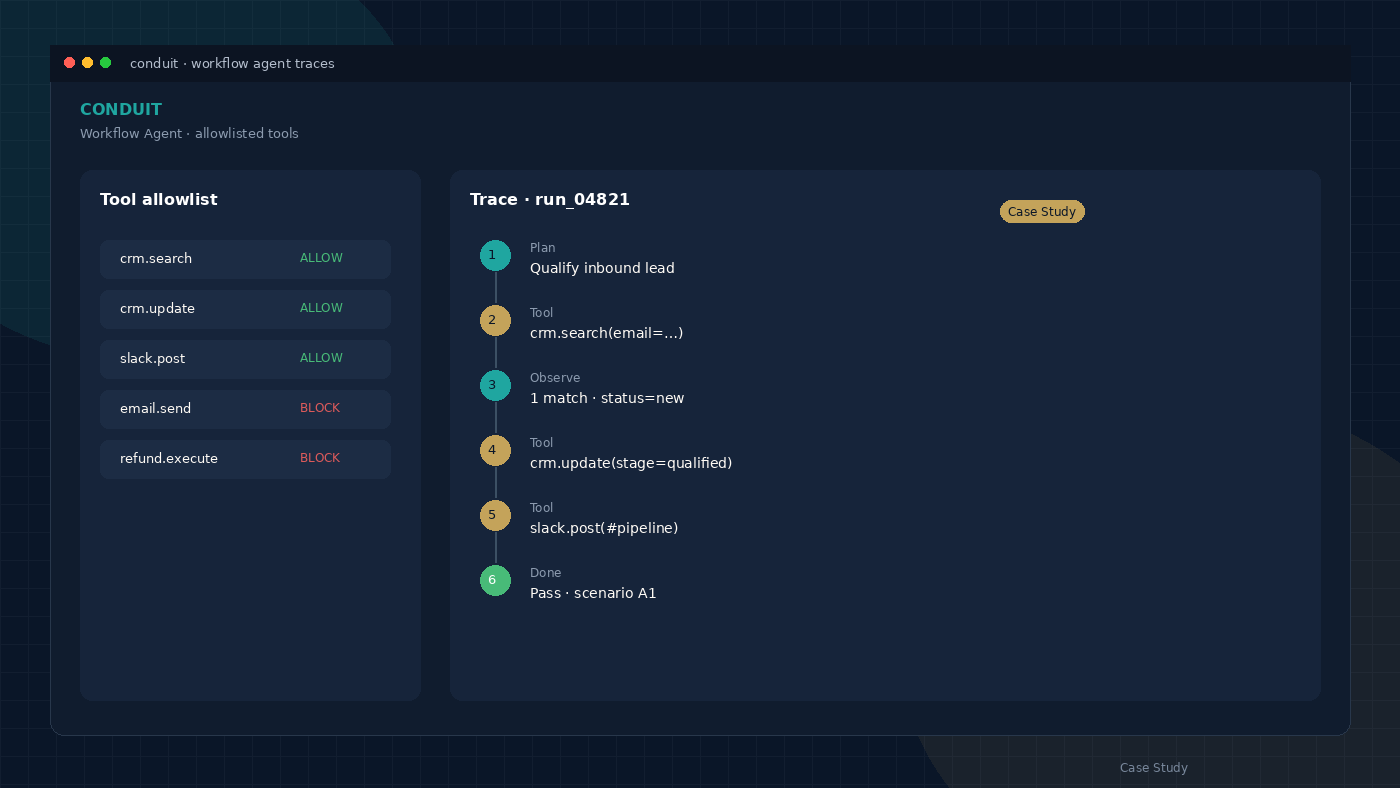The image size is (1400, 788).
Task: Open the slack.post allowlist row
Action: pyautogui.click(x=245, y=359)
